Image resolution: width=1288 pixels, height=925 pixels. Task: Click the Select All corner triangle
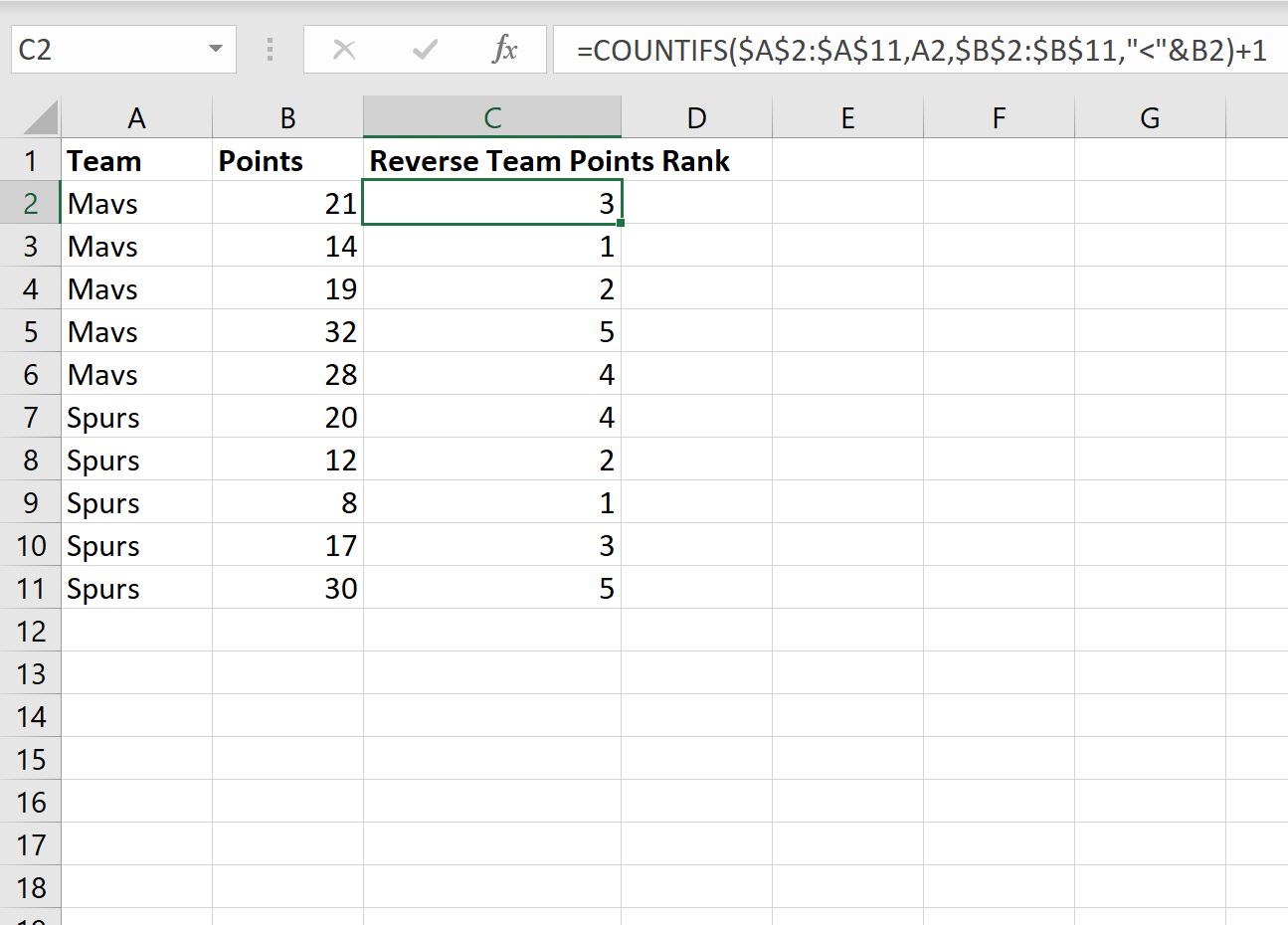(x=41, y=117)
